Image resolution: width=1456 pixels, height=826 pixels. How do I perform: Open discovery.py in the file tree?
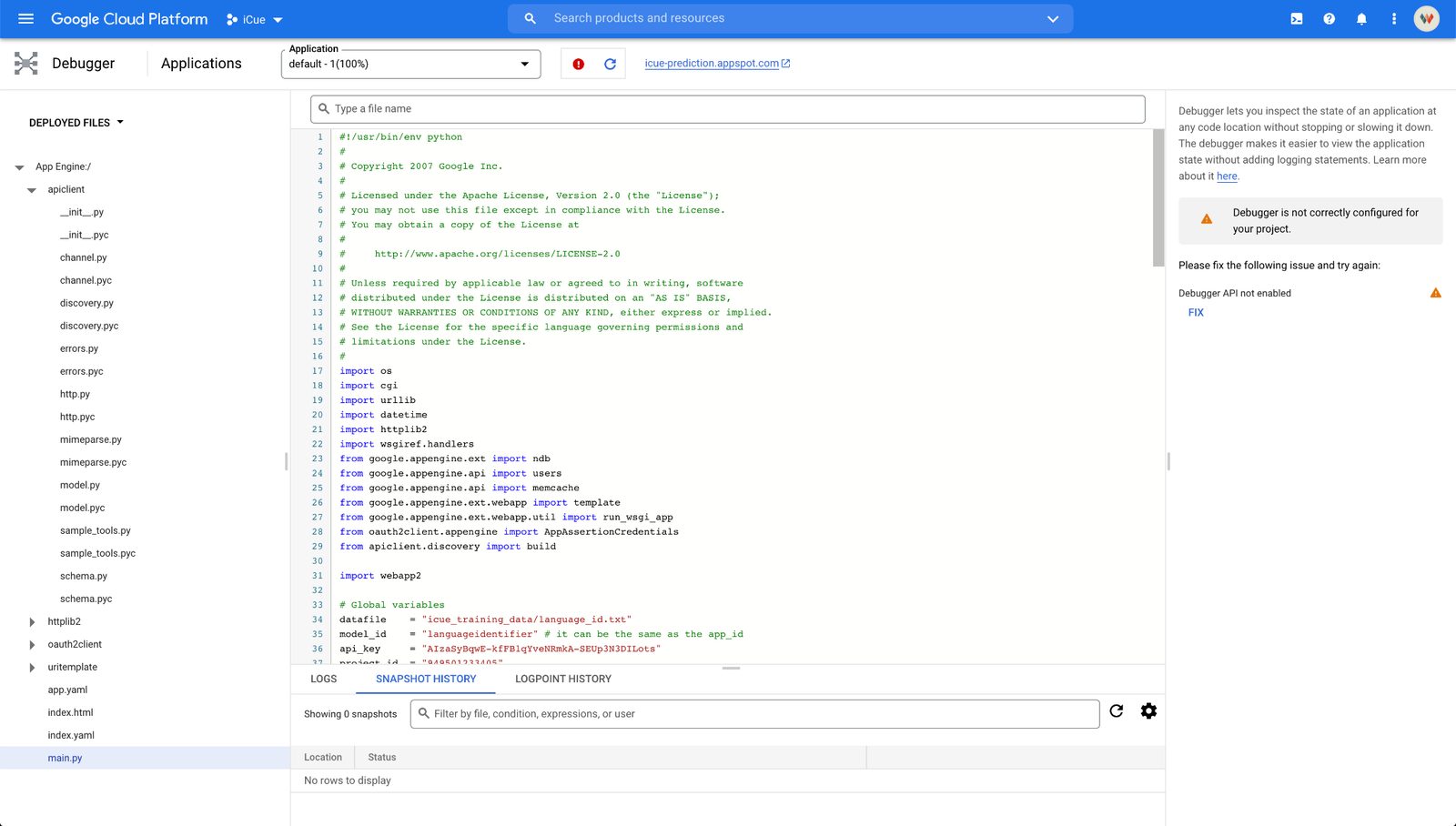86,303
